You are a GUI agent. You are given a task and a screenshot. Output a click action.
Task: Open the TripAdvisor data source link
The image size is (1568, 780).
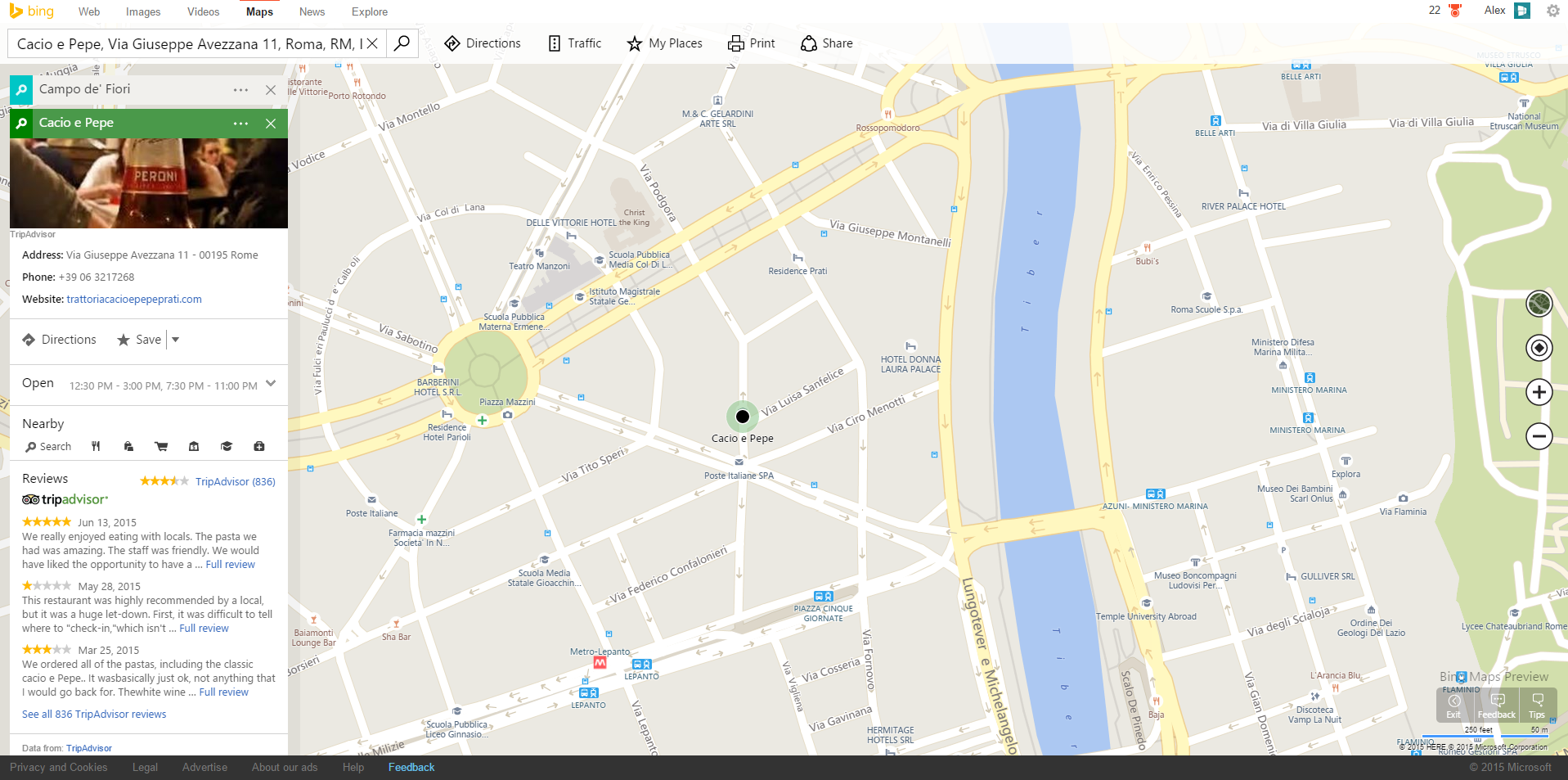click(x=89, y=748)
